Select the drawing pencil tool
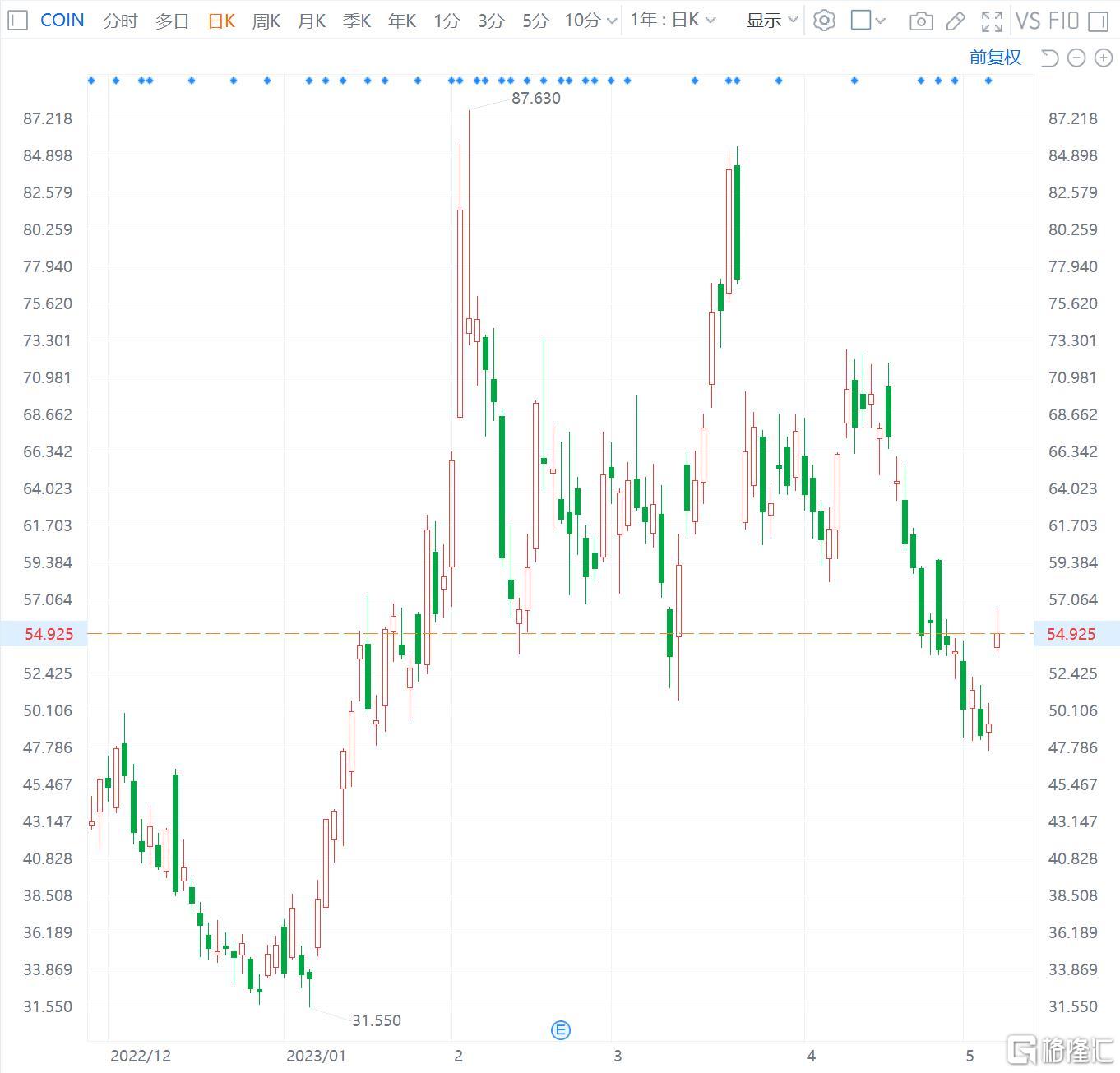The height and width of the screenshot is (1073, 1120). pos(956,21)
